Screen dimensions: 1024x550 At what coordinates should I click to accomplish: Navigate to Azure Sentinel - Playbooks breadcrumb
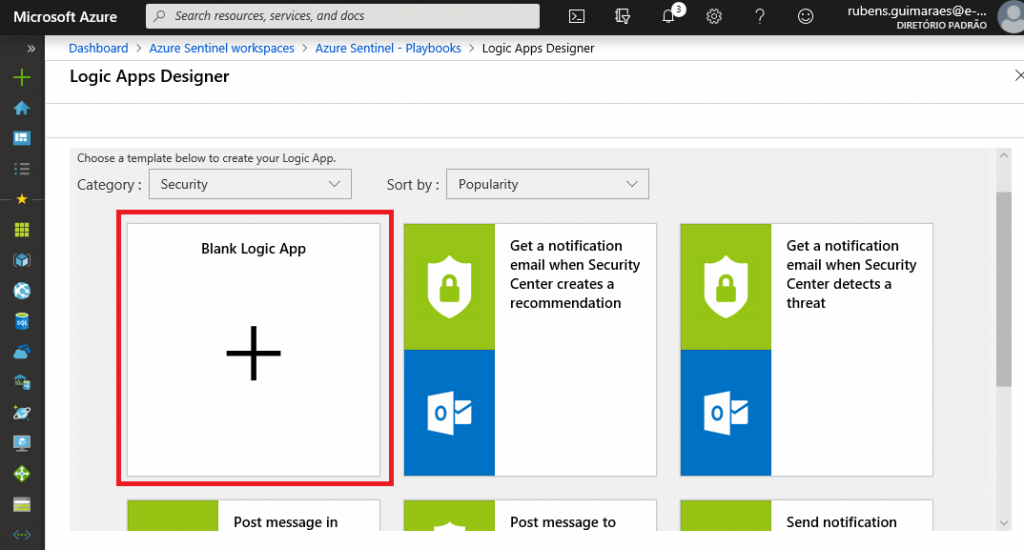[x=388, y=48]
